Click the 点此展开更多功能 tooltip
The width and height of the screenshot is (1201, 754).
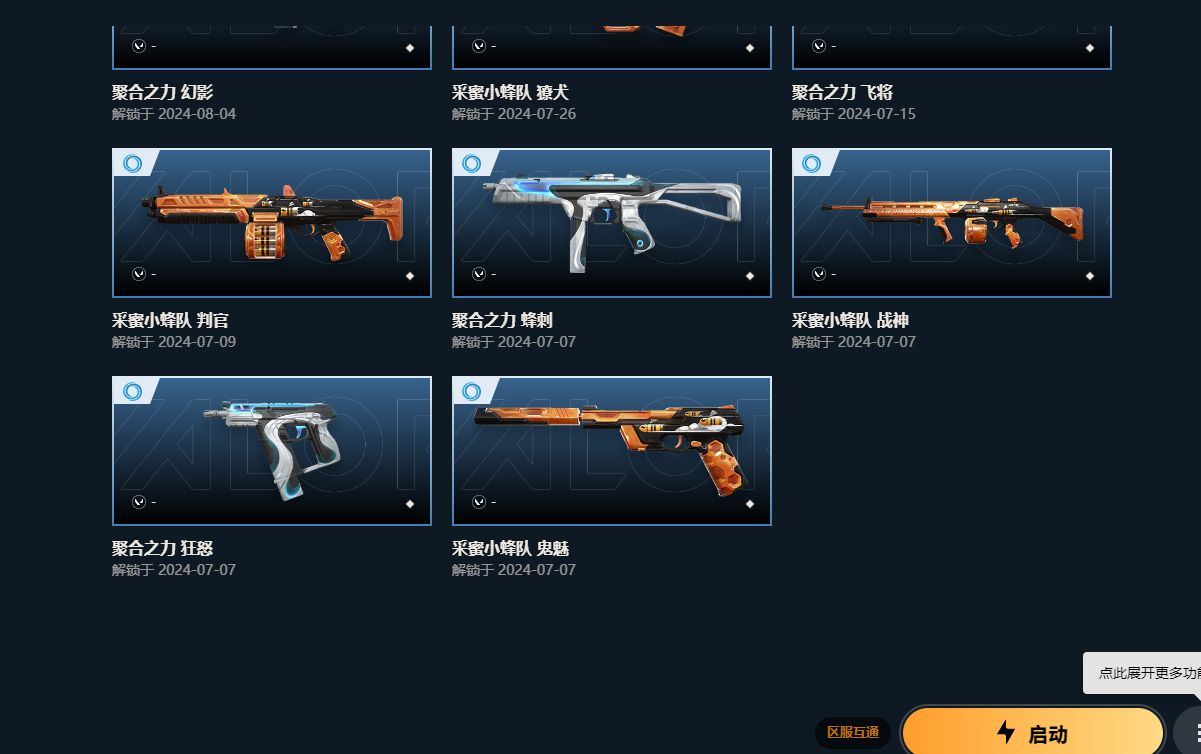pos(1142,673)
